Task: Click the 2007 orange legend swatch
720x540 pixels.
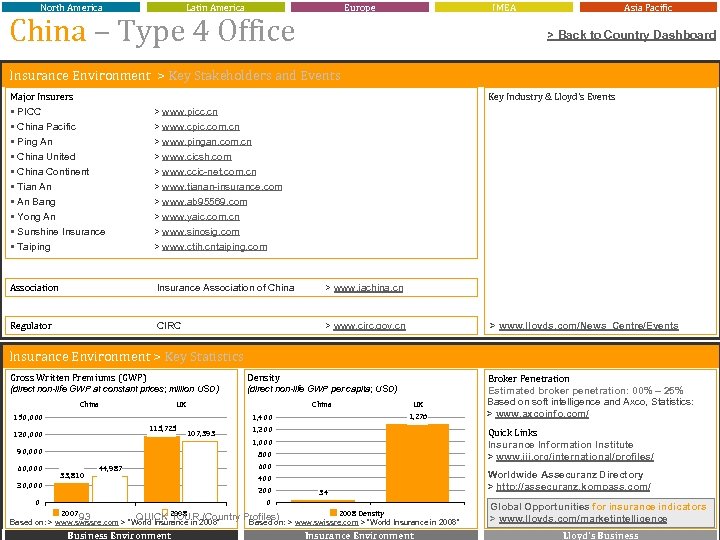Action: pos(56,512)
